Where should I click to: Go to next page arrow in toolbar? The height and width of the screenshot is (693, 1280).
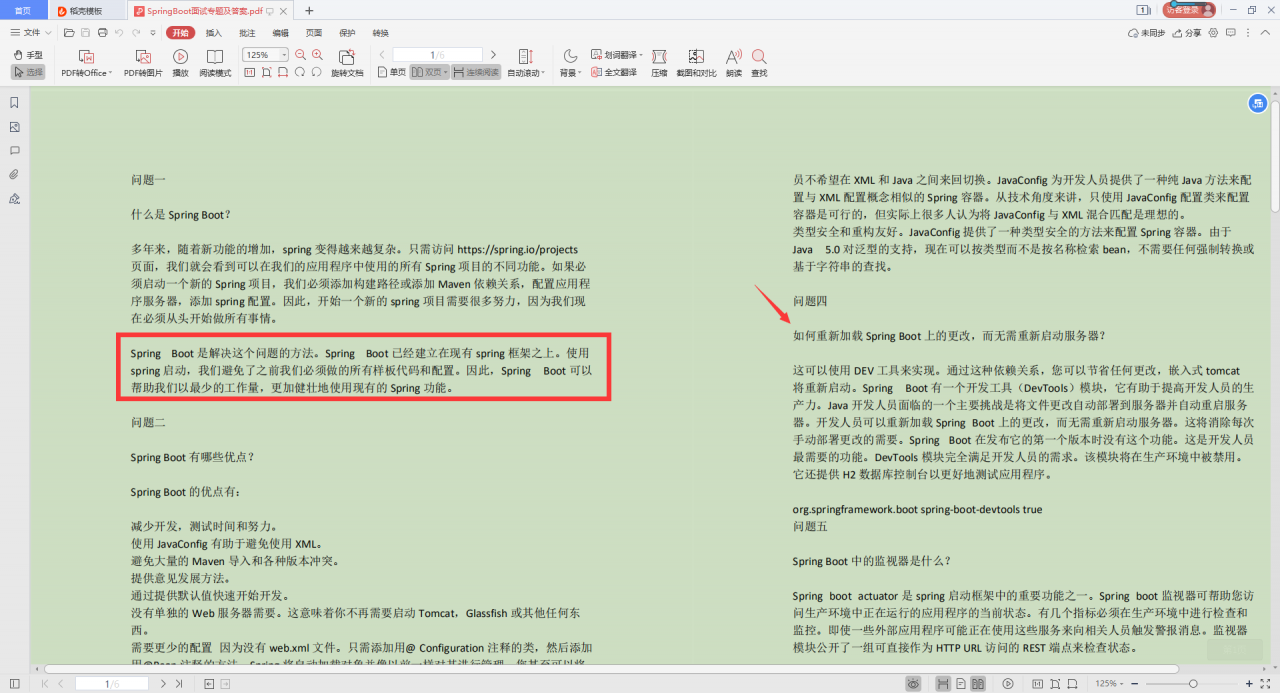point(493,55)
